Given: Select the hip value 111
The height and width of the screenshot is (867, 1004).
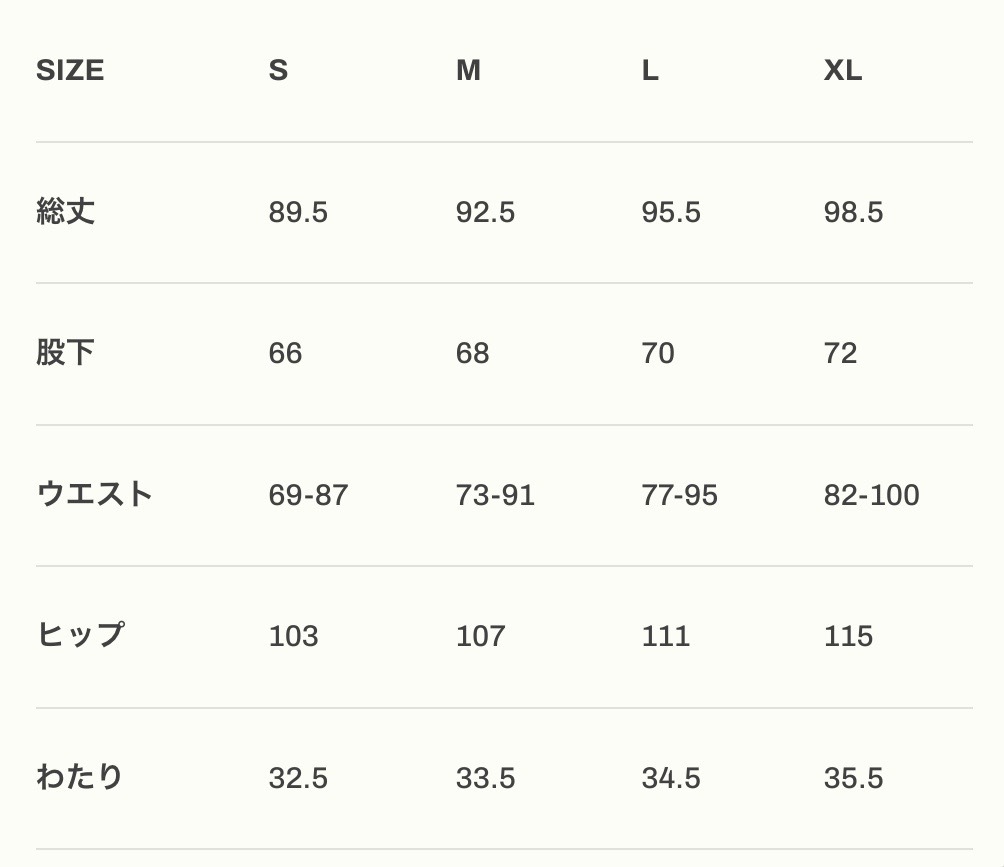Looking at the screenshot, I should coord(665,637).
